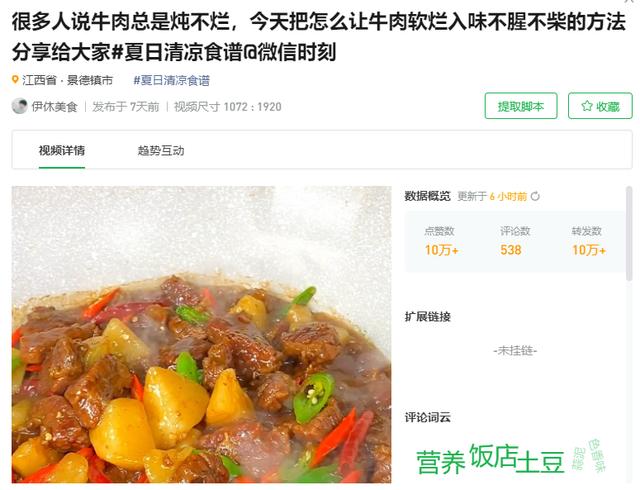Click the 评论数 538 statistic
Image resolution: width=640 pixels, height=490 pixels.
point(514,241)
